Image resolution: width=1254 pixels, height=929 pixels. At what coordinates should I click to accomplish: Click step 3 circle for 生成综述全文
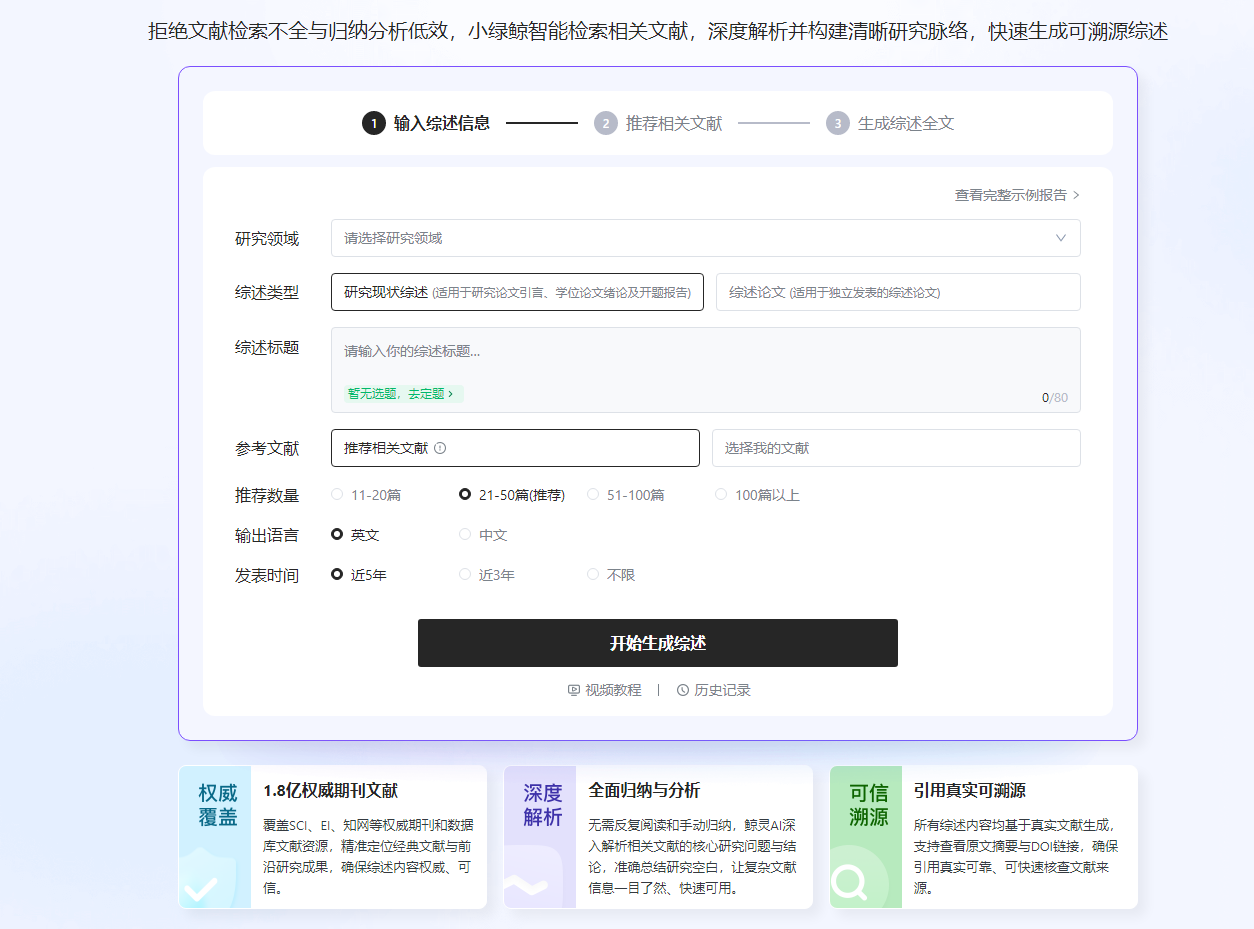(837, 123)
